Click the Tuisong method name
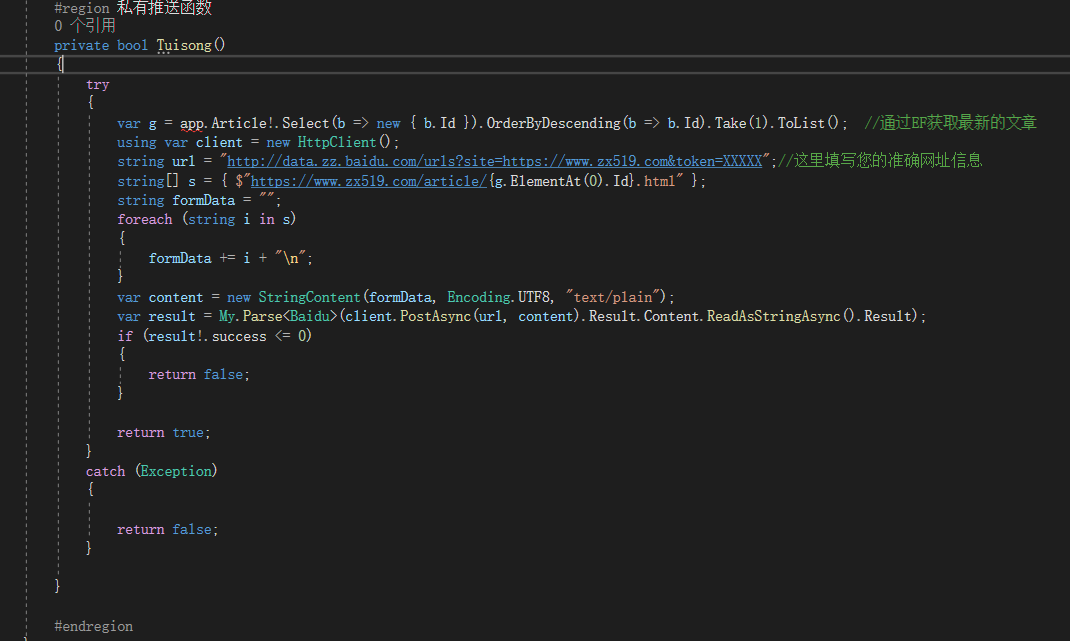Image resolution: width=1070 pixels, height=641 pixels. click(x=184, y=46)
